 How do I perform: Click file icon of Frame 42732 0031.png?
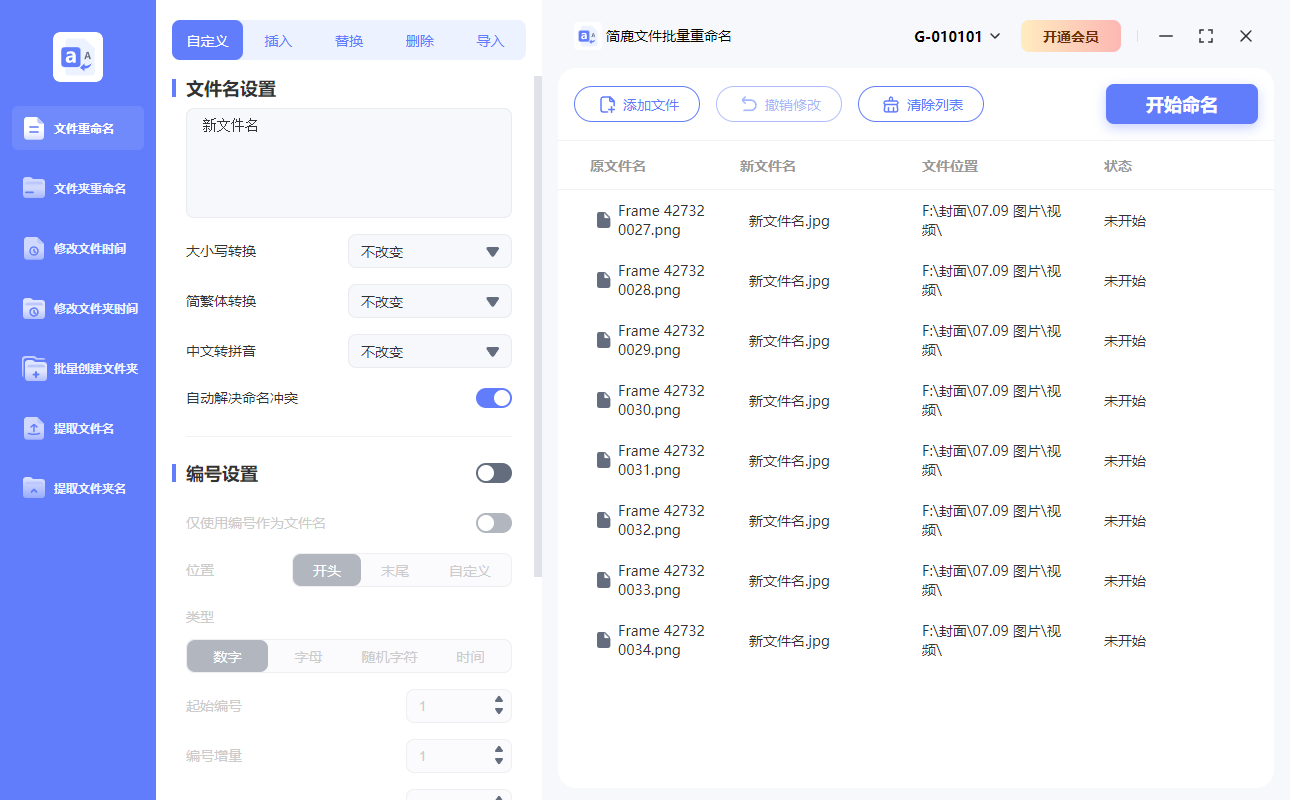(603, 460)
